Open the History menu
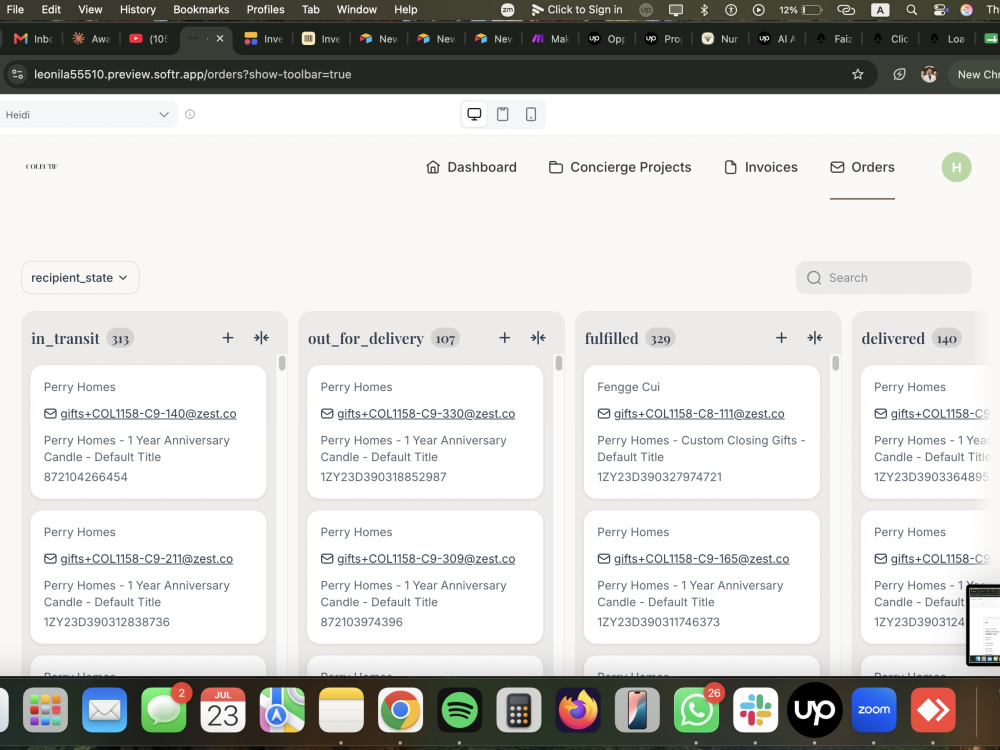1000x750 pixels. tap(138, 10)
